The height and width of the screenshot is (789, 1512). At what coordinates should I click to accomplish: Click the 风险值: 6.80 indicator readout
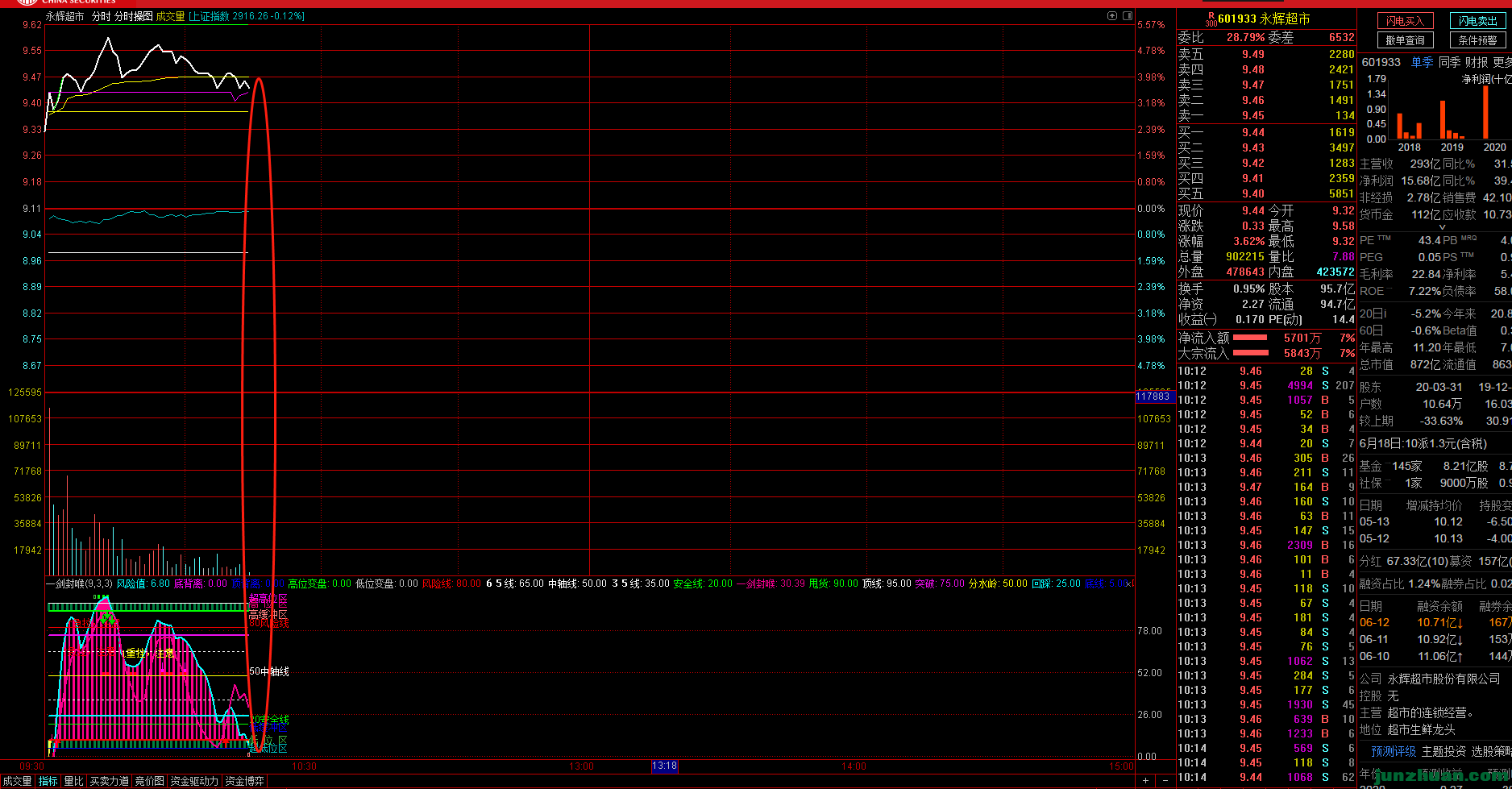click(x=143, y=583)
